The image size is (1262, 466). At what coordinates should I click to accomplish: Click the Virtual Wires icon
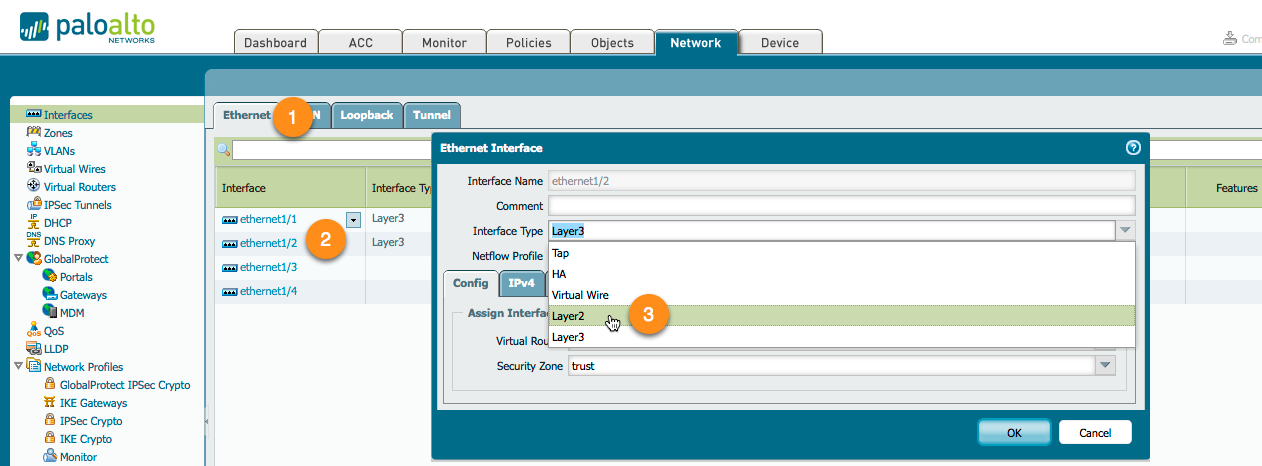coord(33,169)
